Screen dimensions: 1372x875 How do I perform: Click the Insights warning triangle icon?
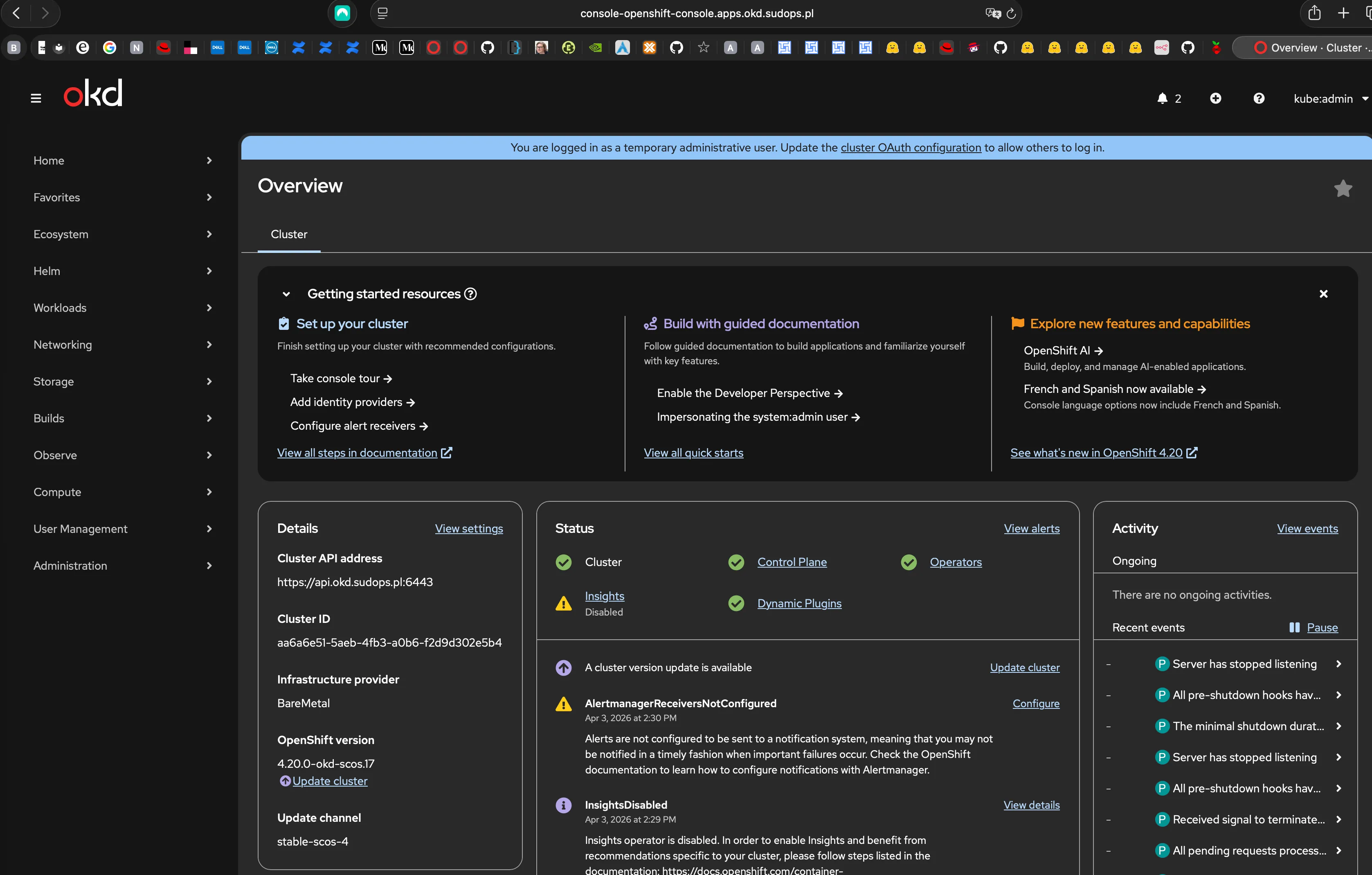tap(564, 604)
